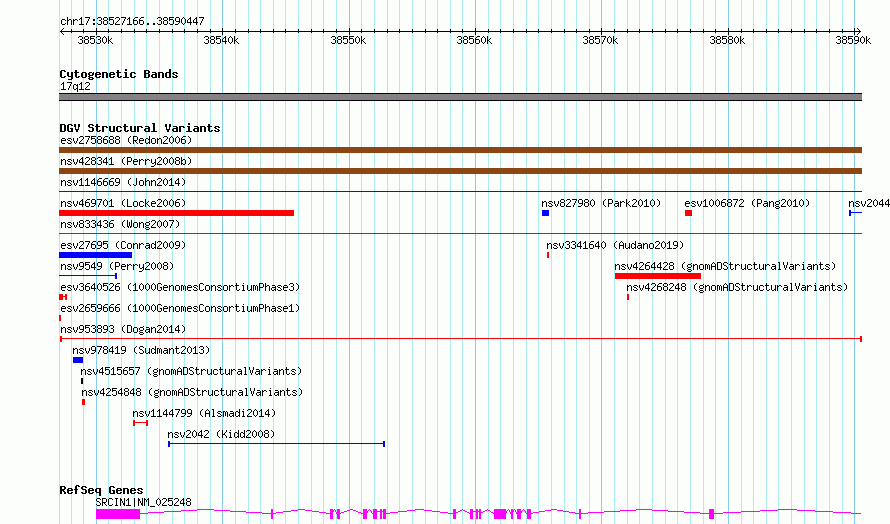
Task: Select the nsv827980 (Park2010) label
Action: [x=601, y=203]
